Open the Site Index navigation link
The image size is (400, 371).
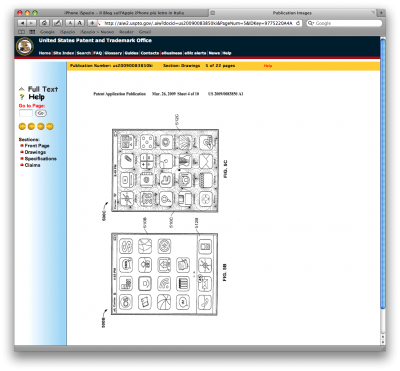tap(64, 53)
